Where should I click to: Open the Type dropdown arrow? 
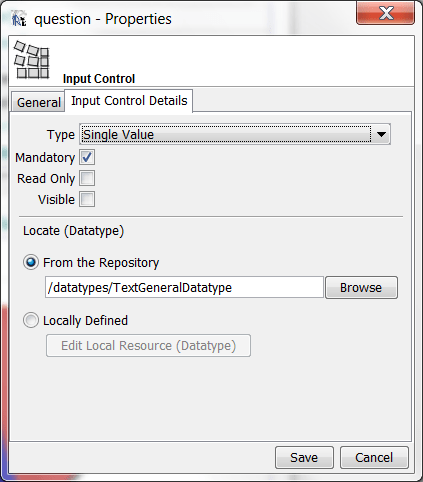pos(381,134)
